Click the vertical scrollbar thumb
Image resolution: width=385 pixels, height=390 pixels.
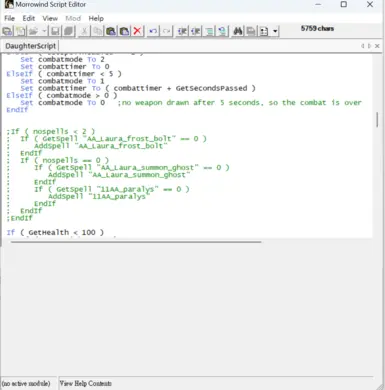tap(377, 119)
